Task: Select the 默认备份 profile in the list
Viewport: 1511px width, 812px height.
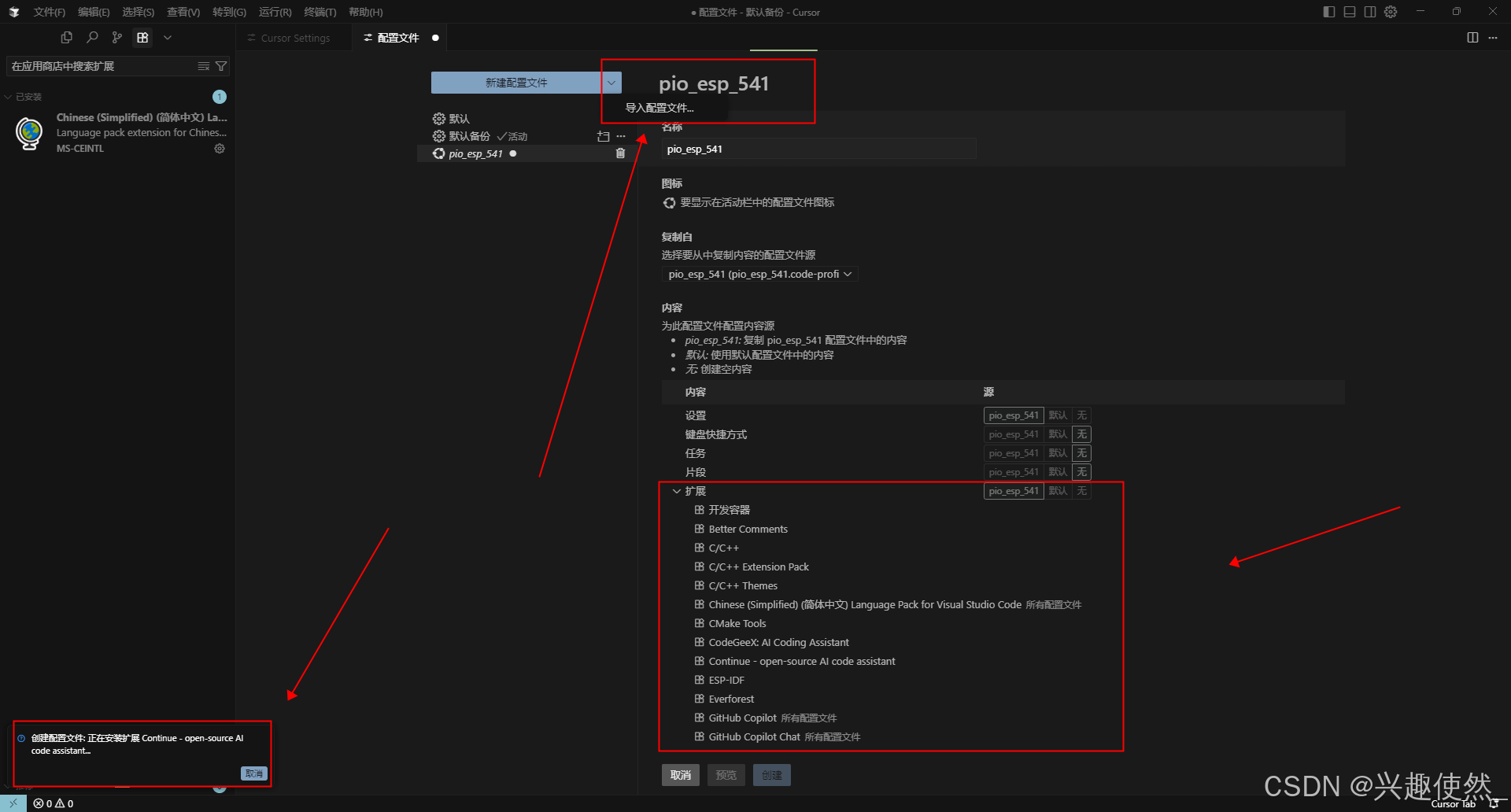Action: pos(470,136)
